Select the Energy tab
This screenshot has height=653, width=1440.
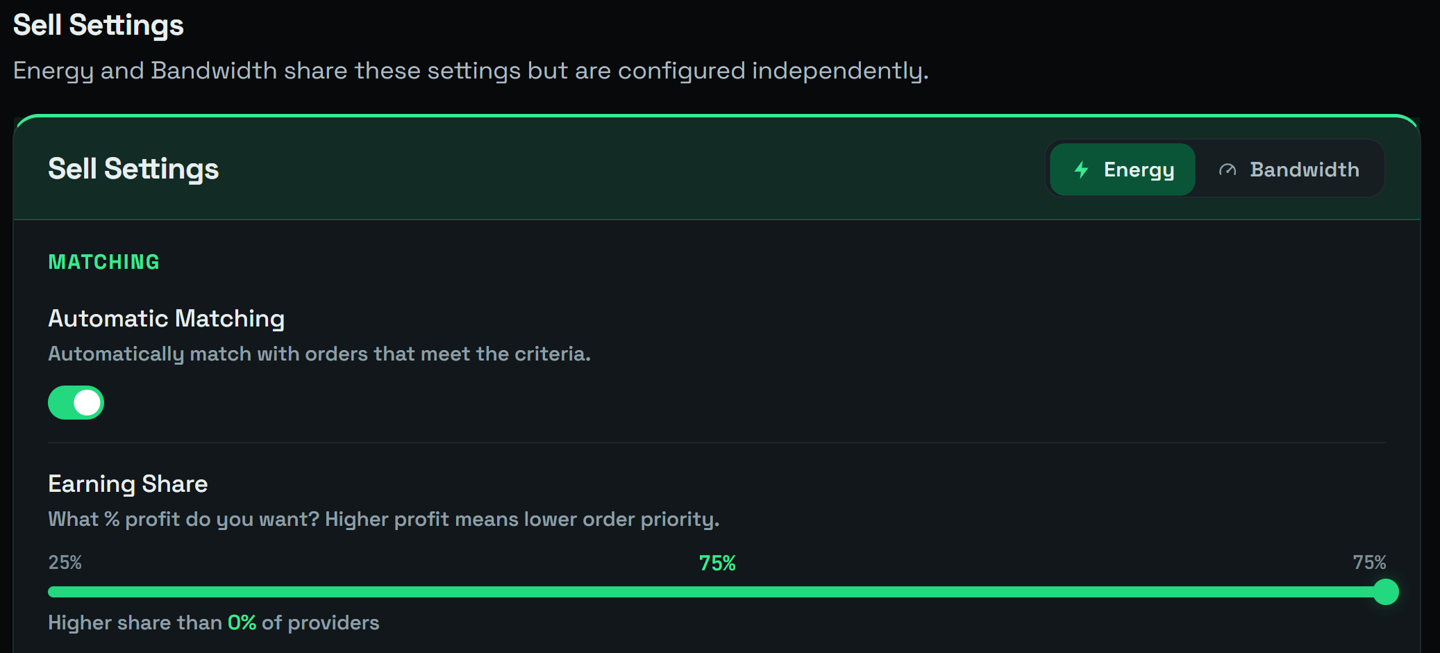[1123, 170]
